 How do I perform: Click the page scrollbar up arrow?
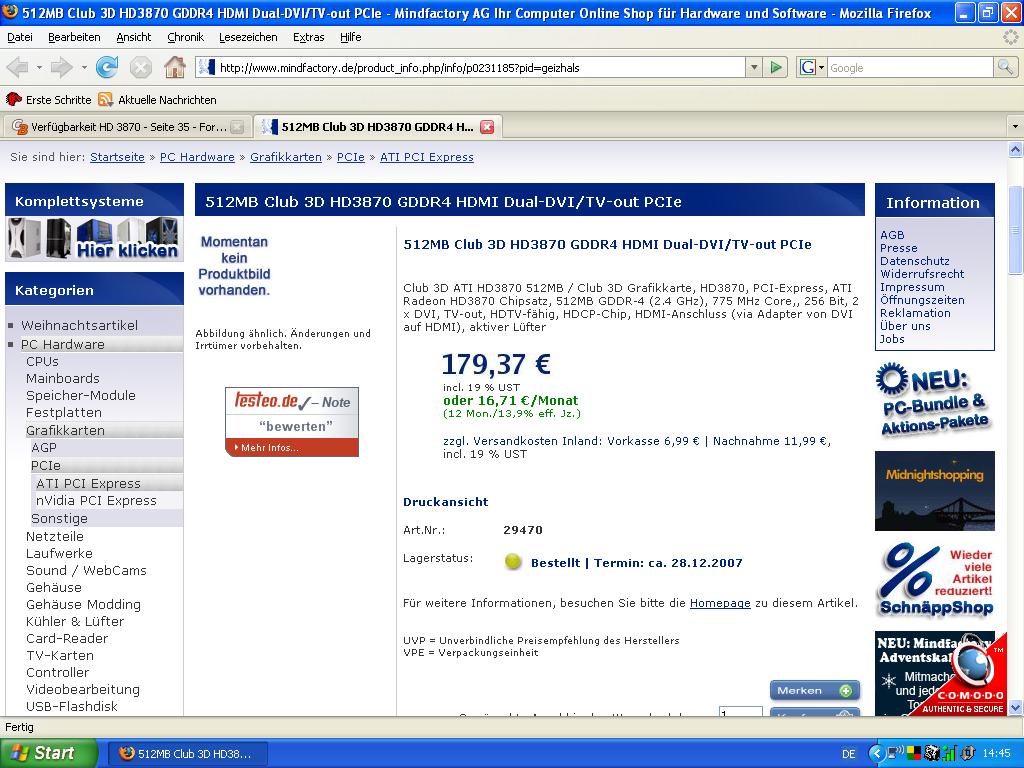point(1016,150)
